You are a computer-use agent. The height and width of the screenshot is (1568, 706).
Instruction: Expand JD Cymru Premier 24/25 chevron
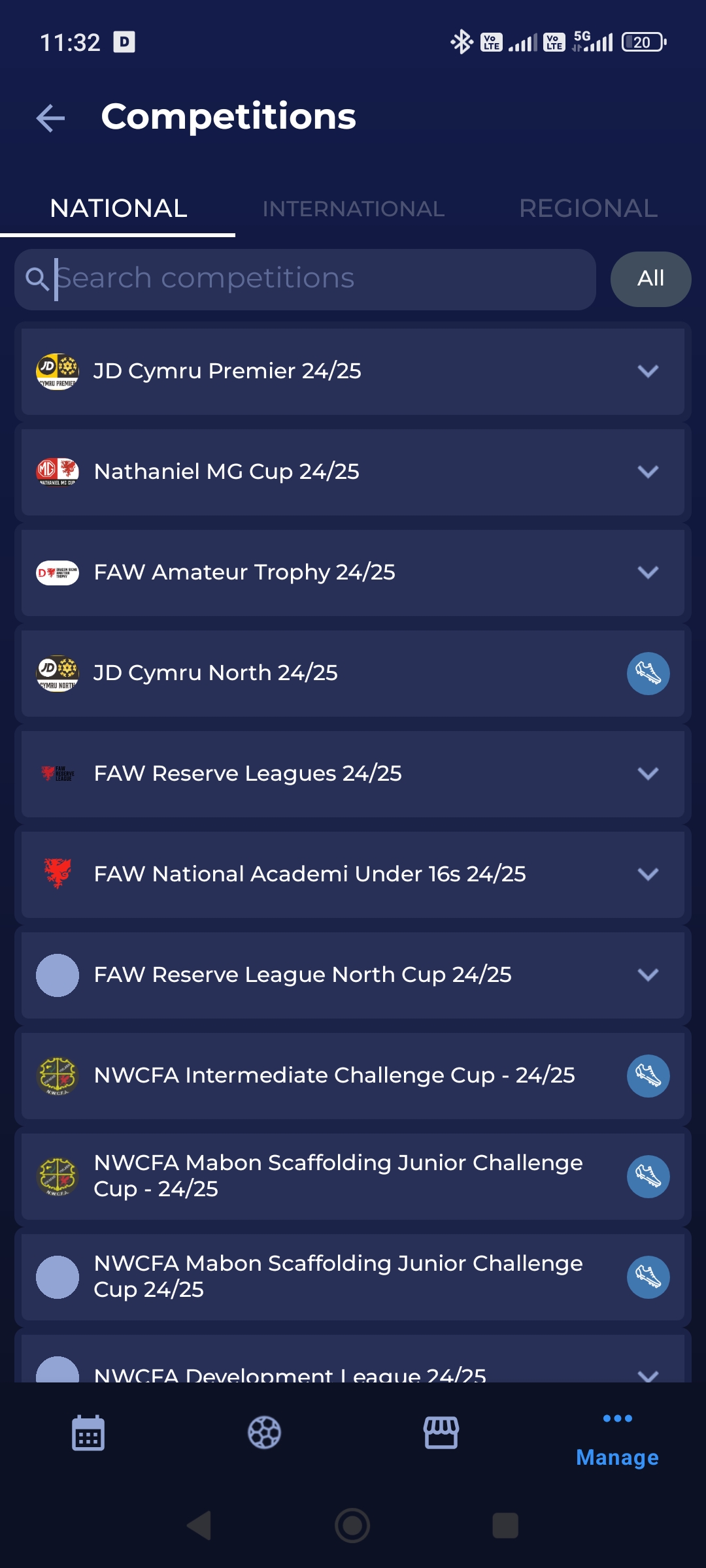tap(648, 371)
